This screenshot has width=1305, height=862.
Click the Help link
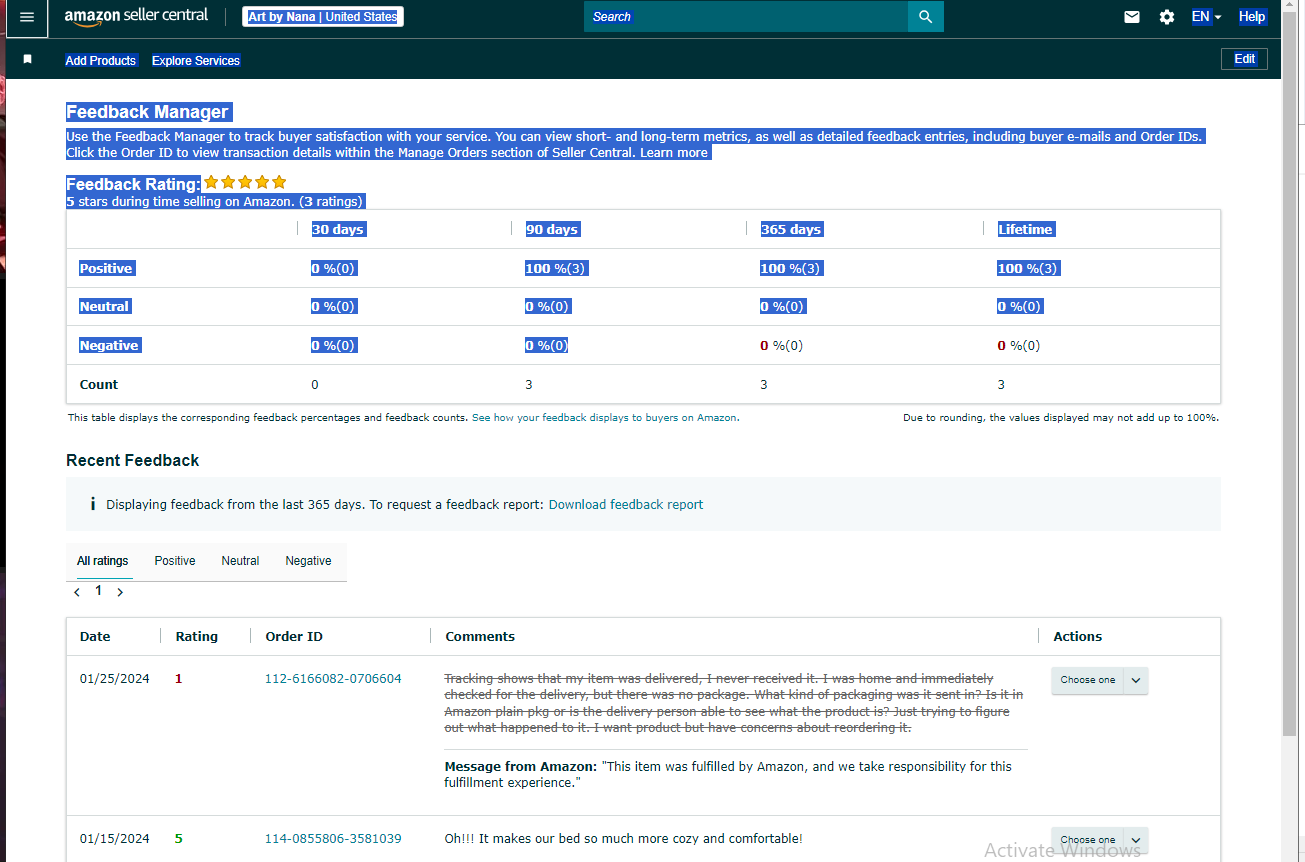point(1252,17)
